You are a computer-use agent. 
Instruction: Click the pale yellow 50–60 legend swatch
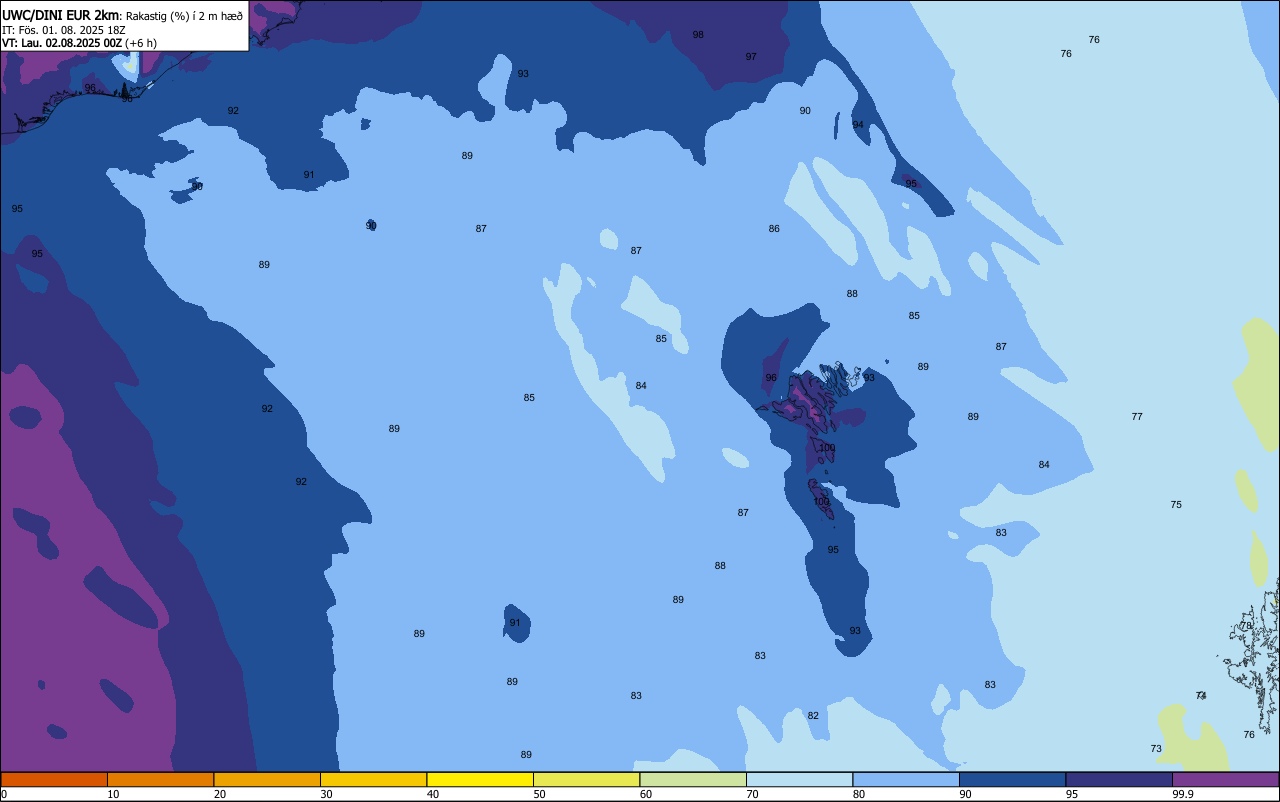tap(586, 779)
